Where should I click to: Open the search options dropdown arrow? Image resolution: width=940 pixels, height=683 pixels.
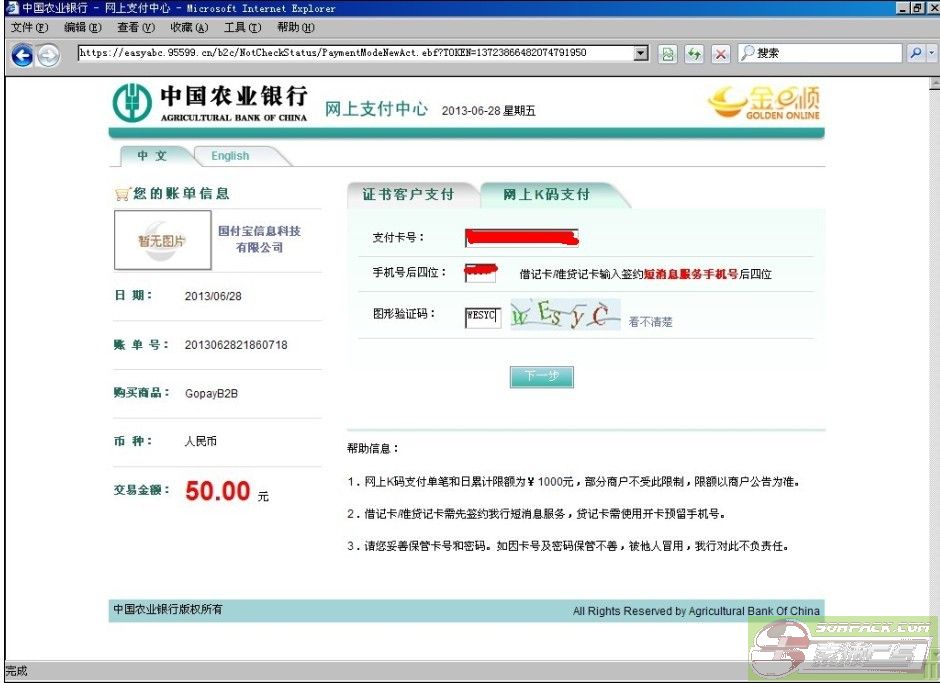(932, 53)
